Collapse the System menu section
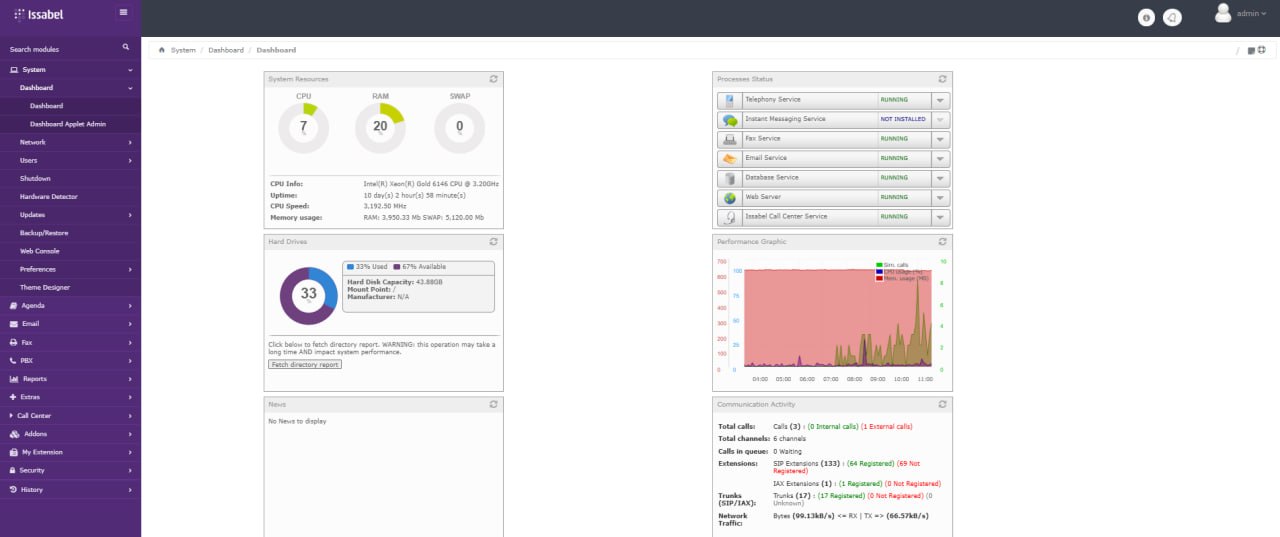Screen dimensions: 1280x537 tap(70, 70)
